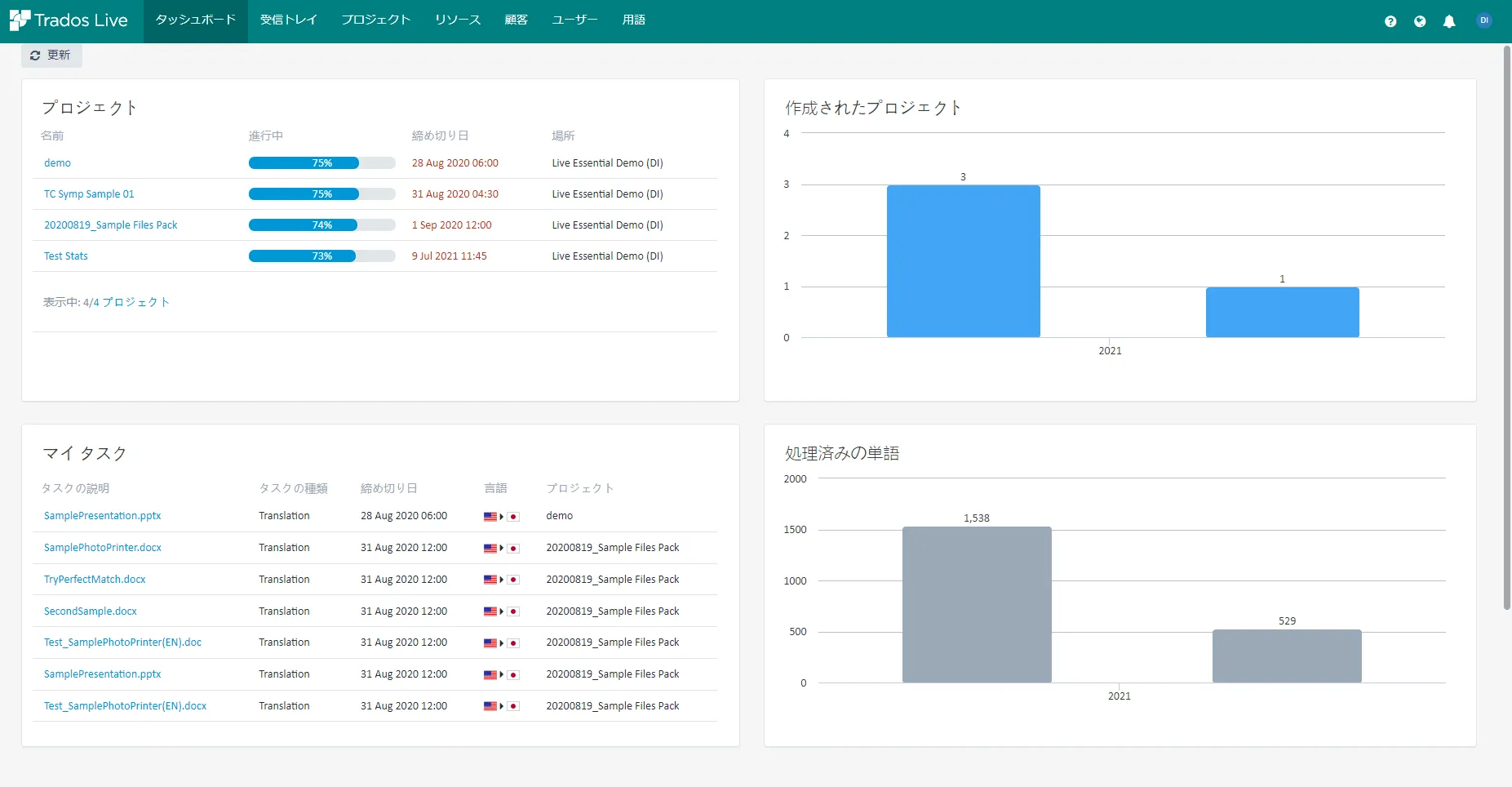
Task: Click the Trados Live logo icon
Action: pos(20,20)
